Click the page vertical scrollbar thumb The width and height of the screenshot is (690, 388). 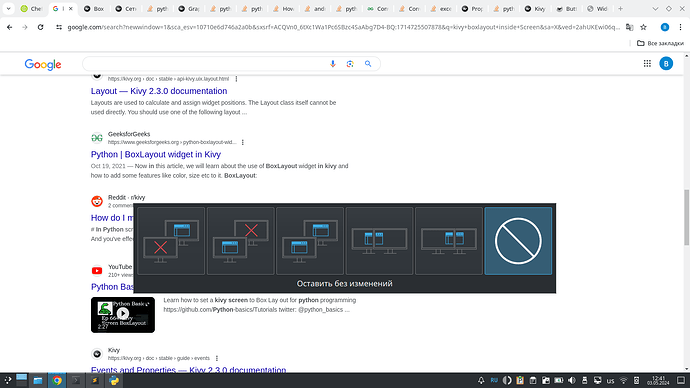pyautogui.click(x=686, y=217)
